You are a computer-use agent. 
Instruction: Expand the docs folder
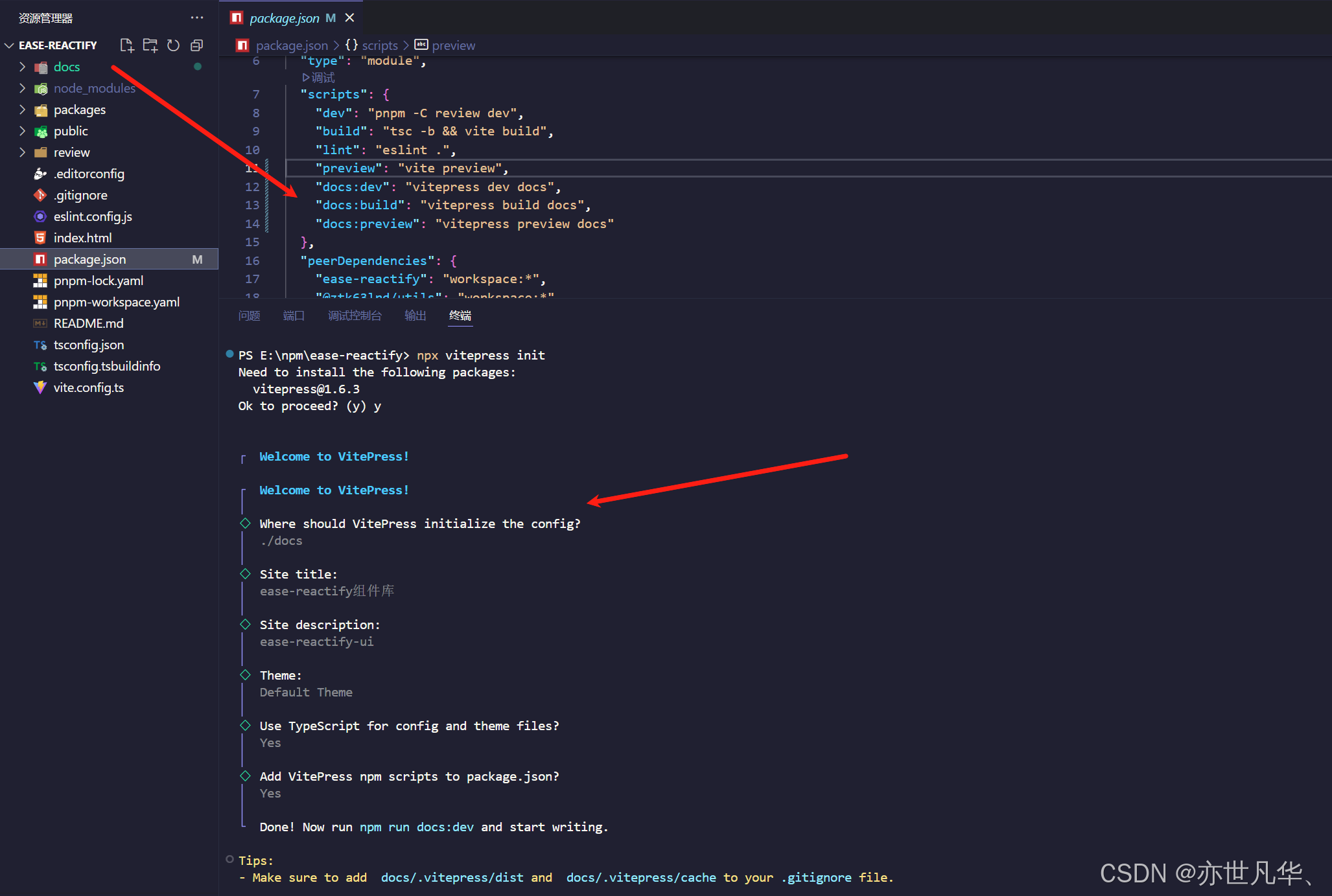67,67
